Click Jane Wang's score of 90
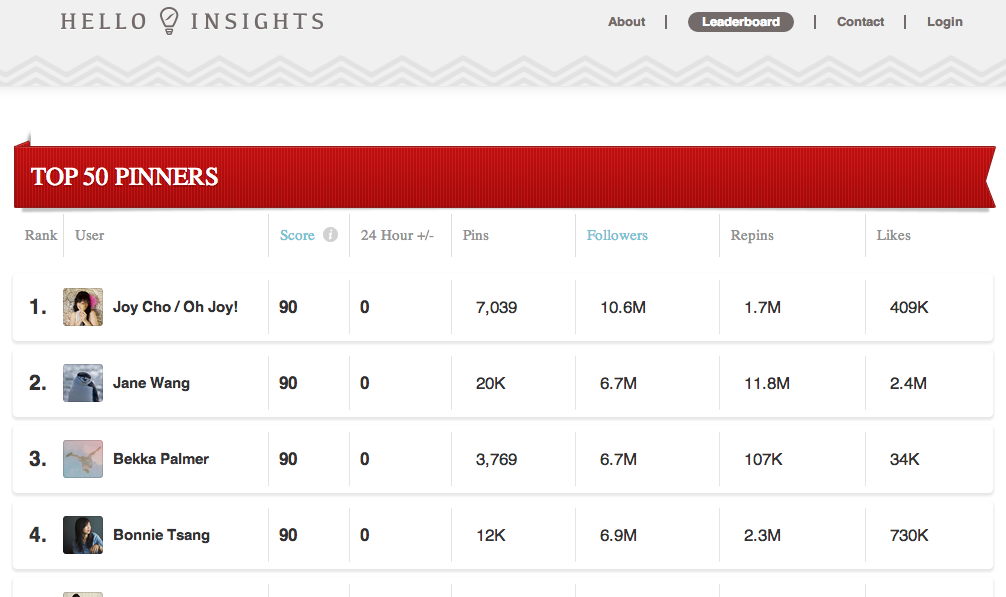 tap(288, 383)
